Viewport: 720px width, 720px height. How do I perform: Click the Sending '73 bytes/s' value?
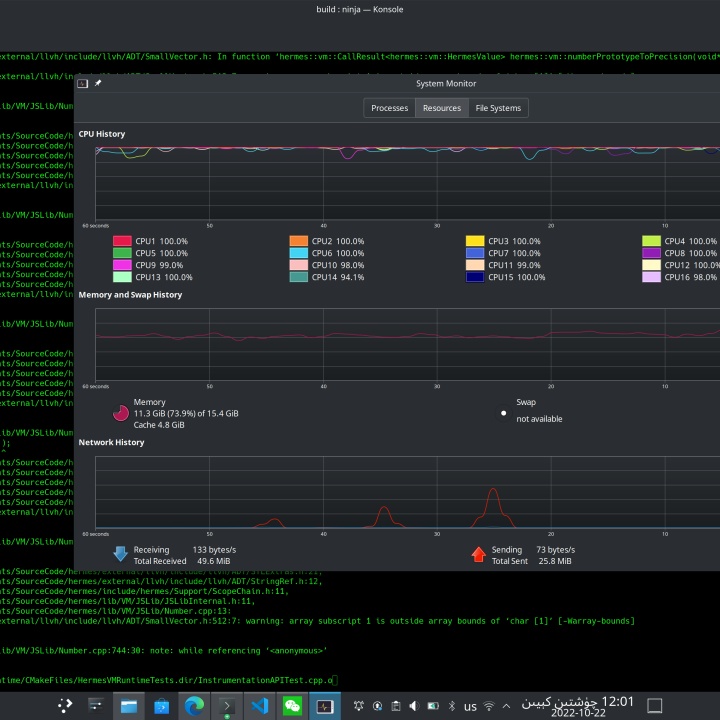coord(555,550)
